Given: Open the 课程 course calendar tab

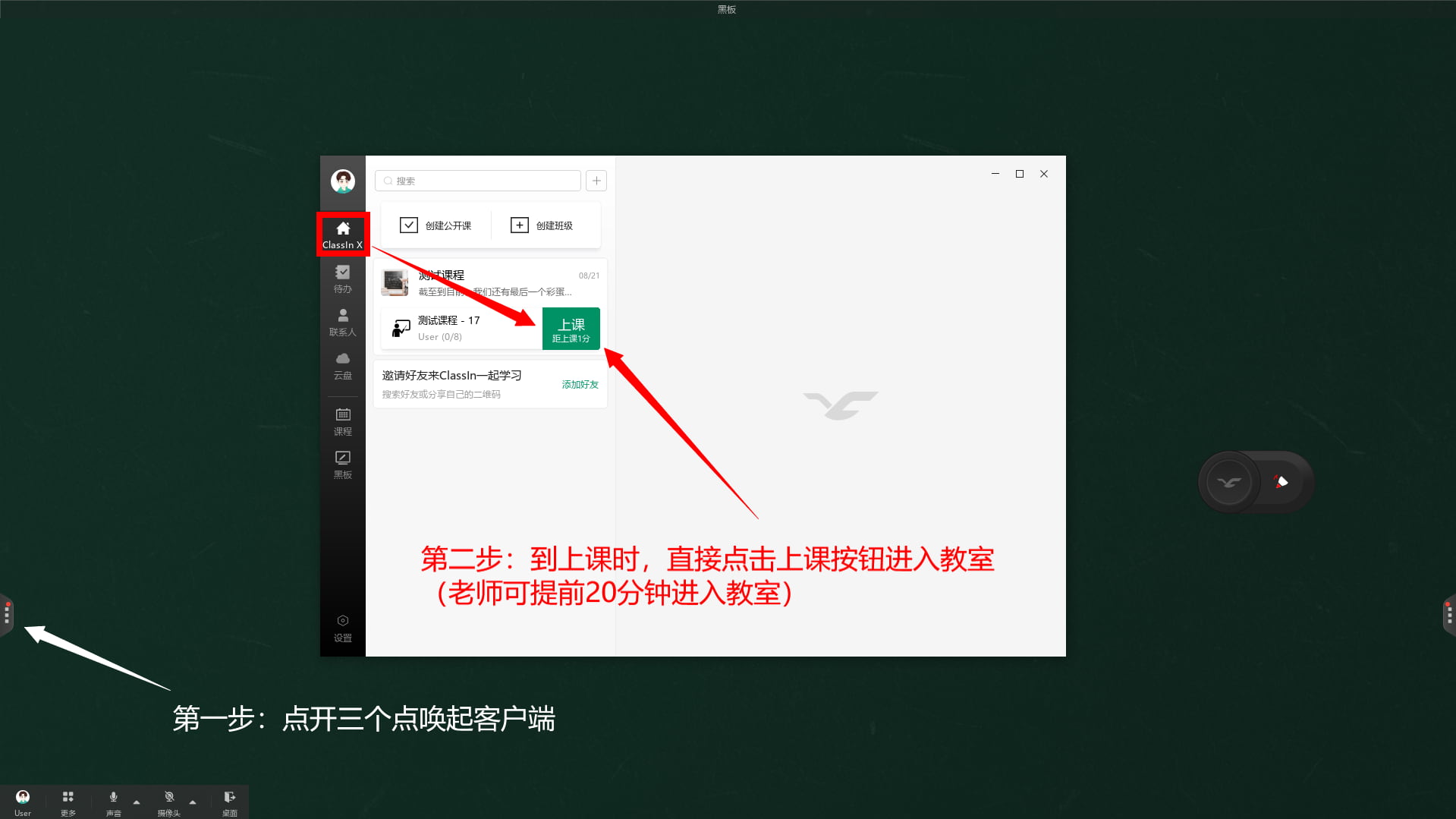Looking at the screenshot, I should click(x=343, y=422).
